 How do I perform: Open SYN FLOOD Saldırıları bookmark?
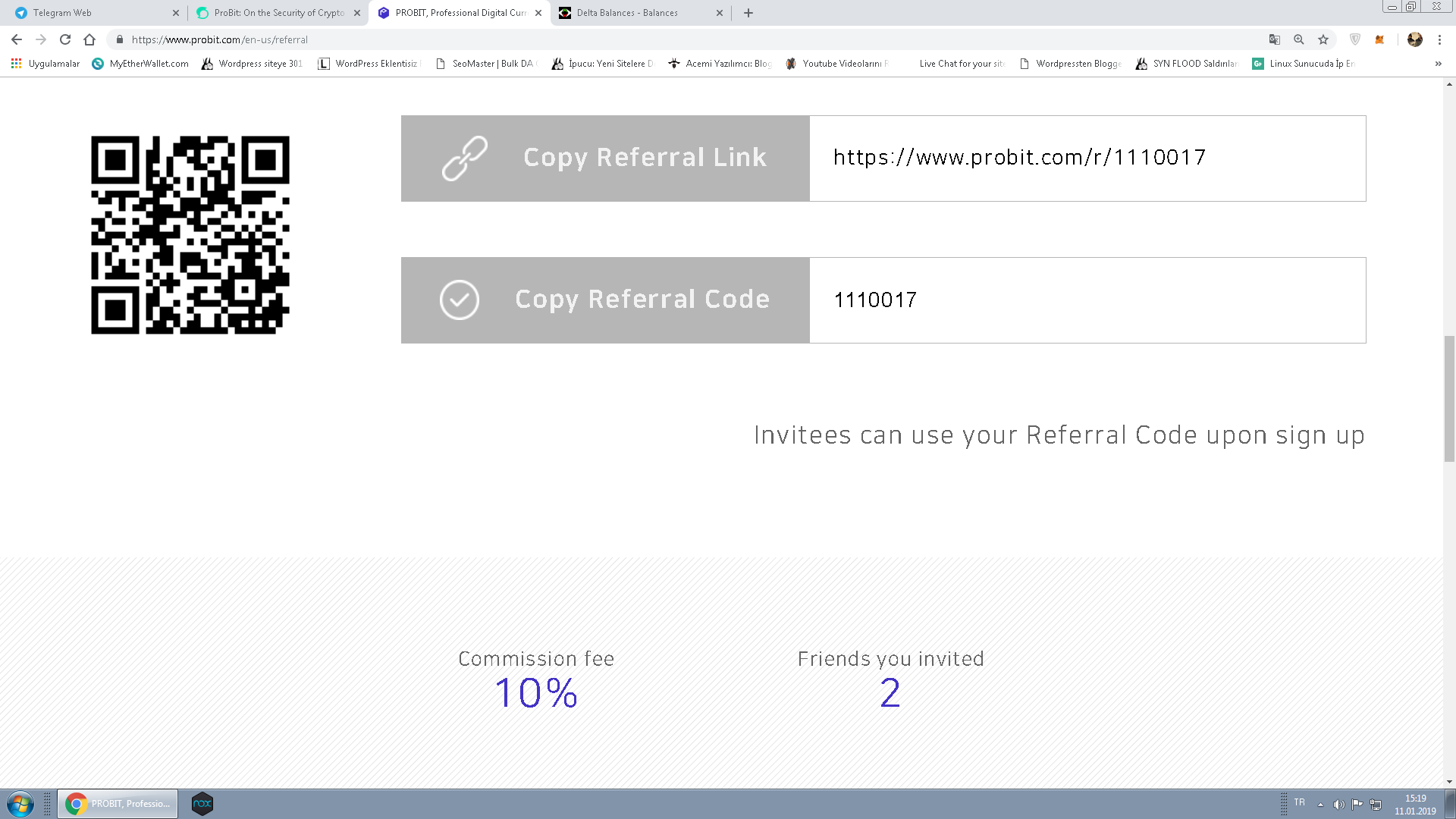click(1188, 64)
